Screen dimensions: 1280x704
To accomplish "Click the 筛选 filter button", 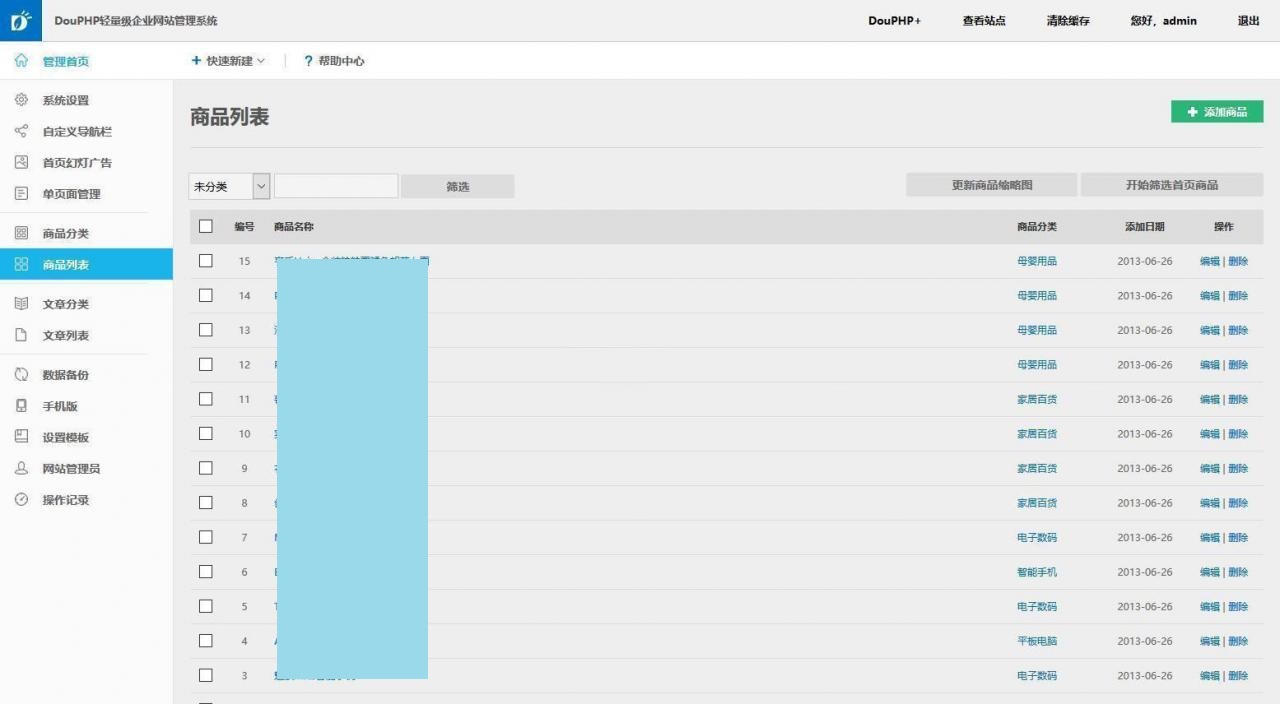I will tap(458, 186).
